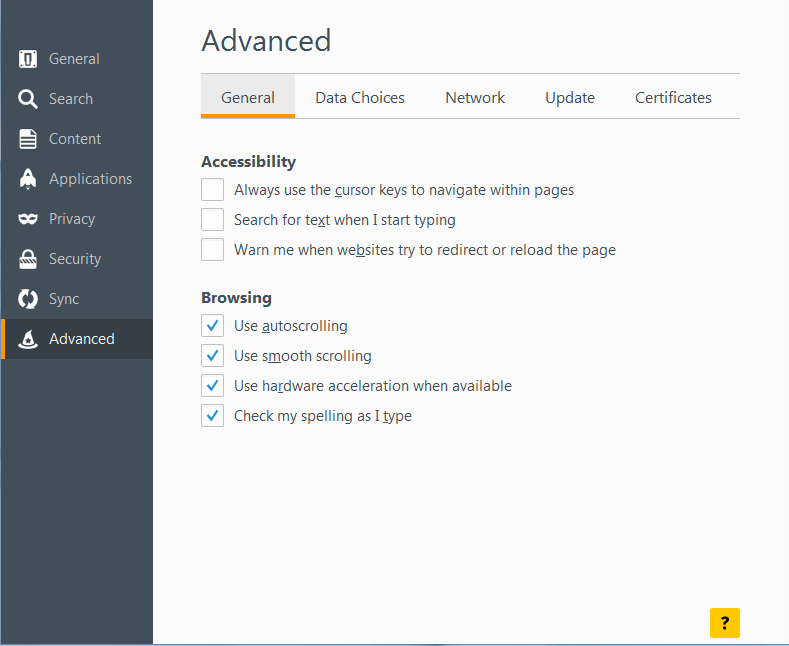
Task: Click 'Search for text when I start typing' label
Action: coord(344,220)
